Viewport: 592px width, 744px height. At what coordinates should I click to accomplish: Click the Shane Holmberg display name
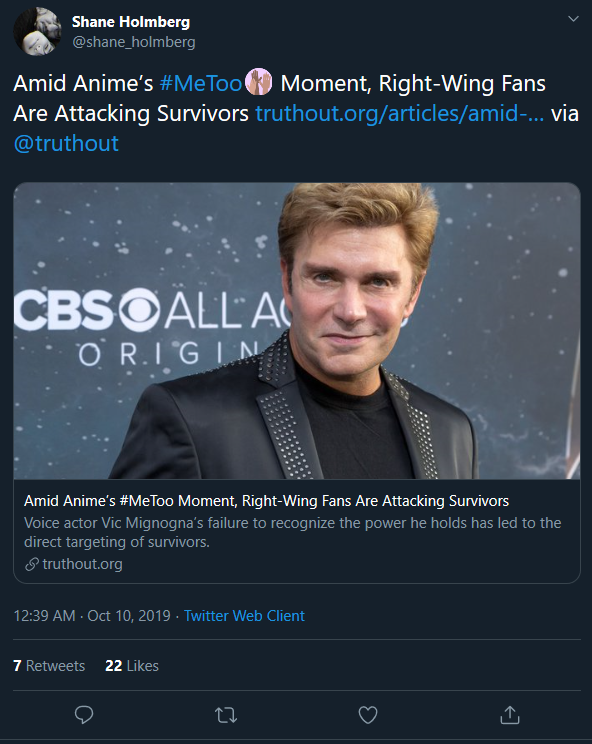131,22
